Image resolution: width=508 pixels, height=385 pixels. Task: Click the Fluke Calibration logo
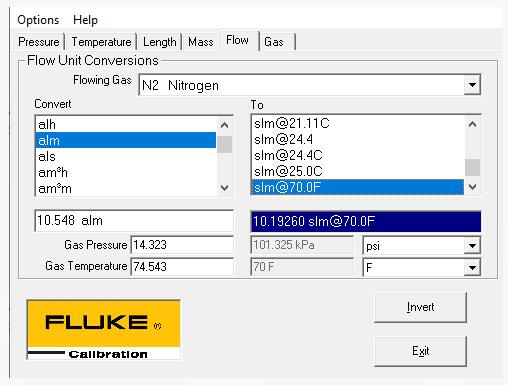pos(104,330)
